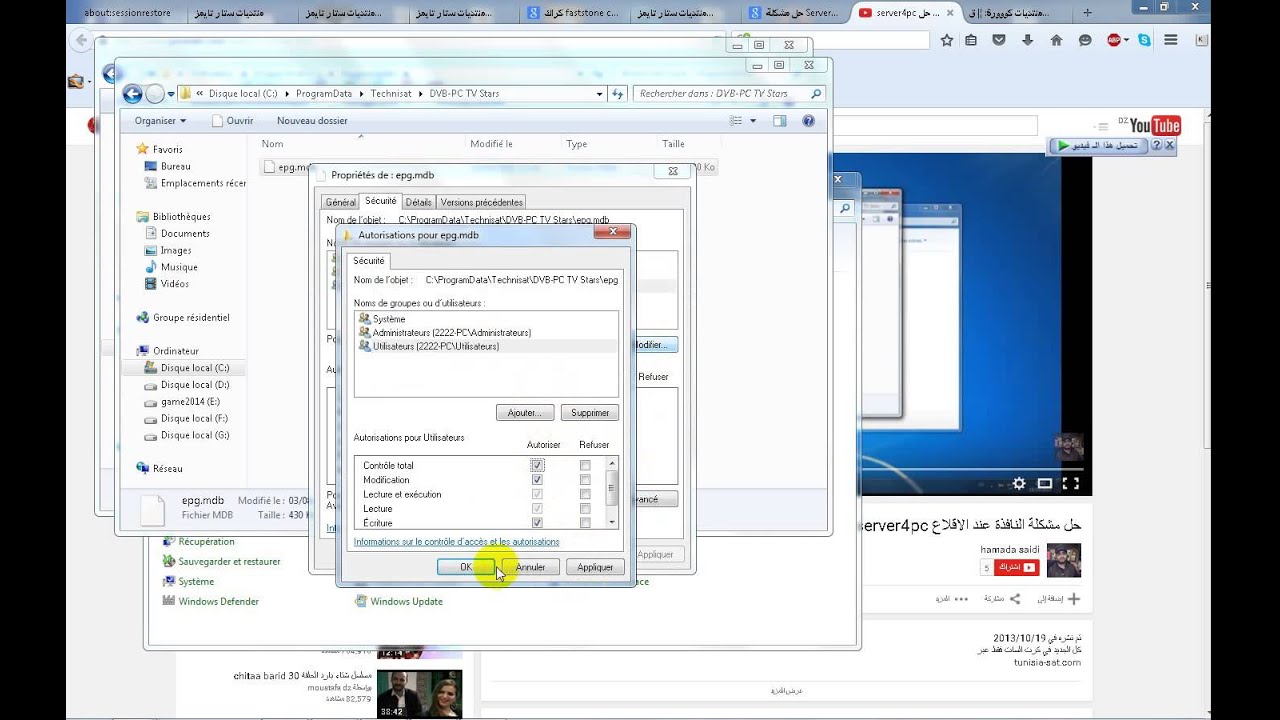
Task: Select the Sécurité tab in the Autorisations dialog
Action: tap(369, 260)
